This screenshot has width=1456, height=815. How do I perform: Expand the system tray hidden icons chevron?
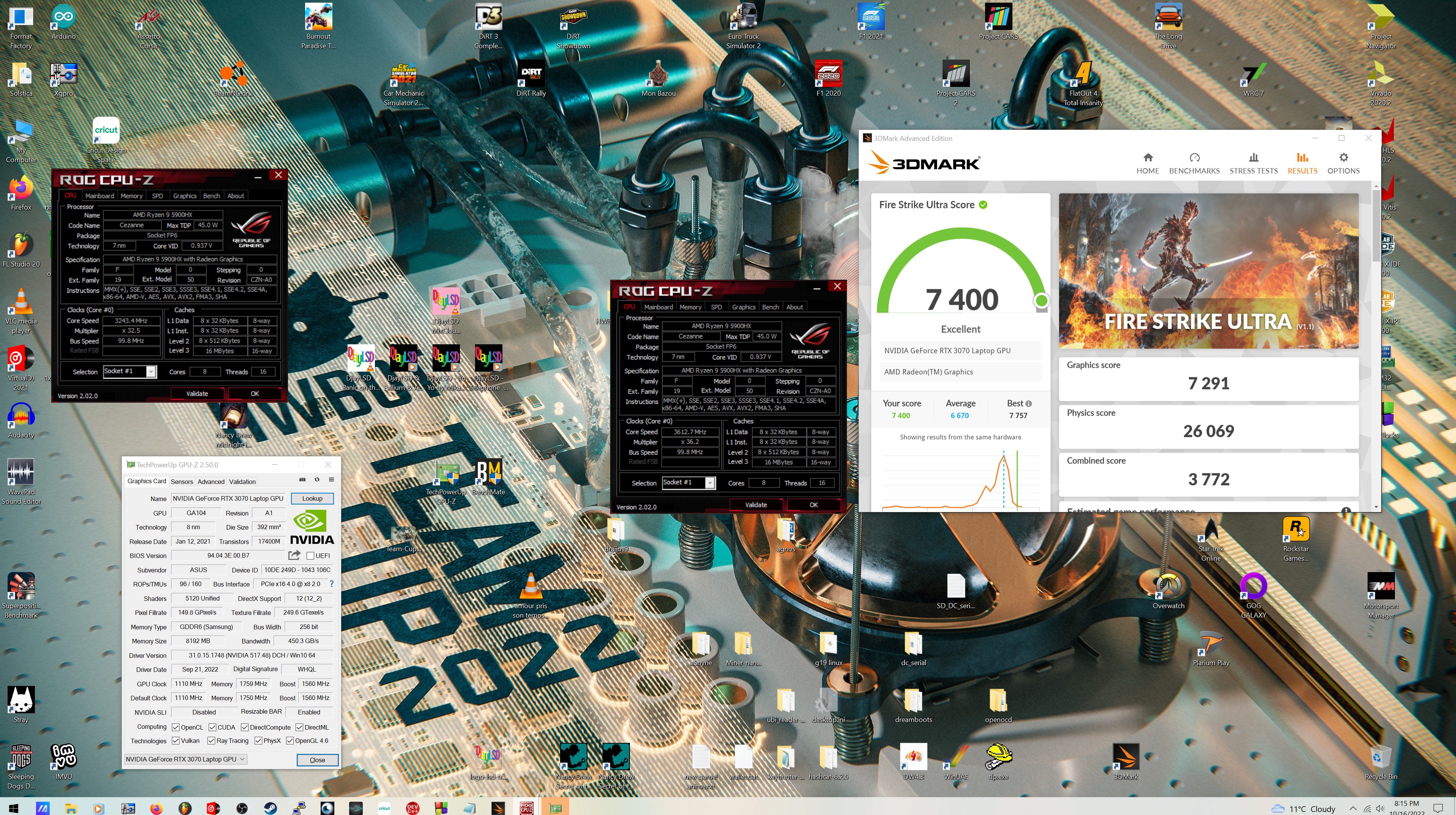point(1353,808)
